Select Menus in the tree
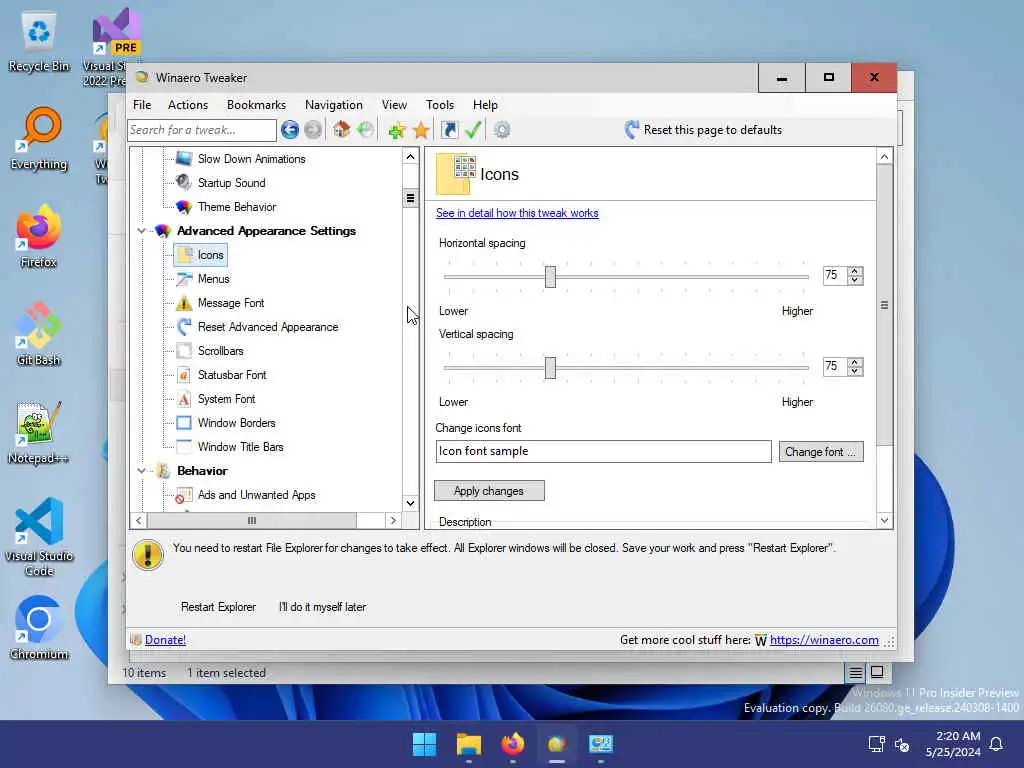The height and width of the screenshot is (768, 1024). pos(214,279)
